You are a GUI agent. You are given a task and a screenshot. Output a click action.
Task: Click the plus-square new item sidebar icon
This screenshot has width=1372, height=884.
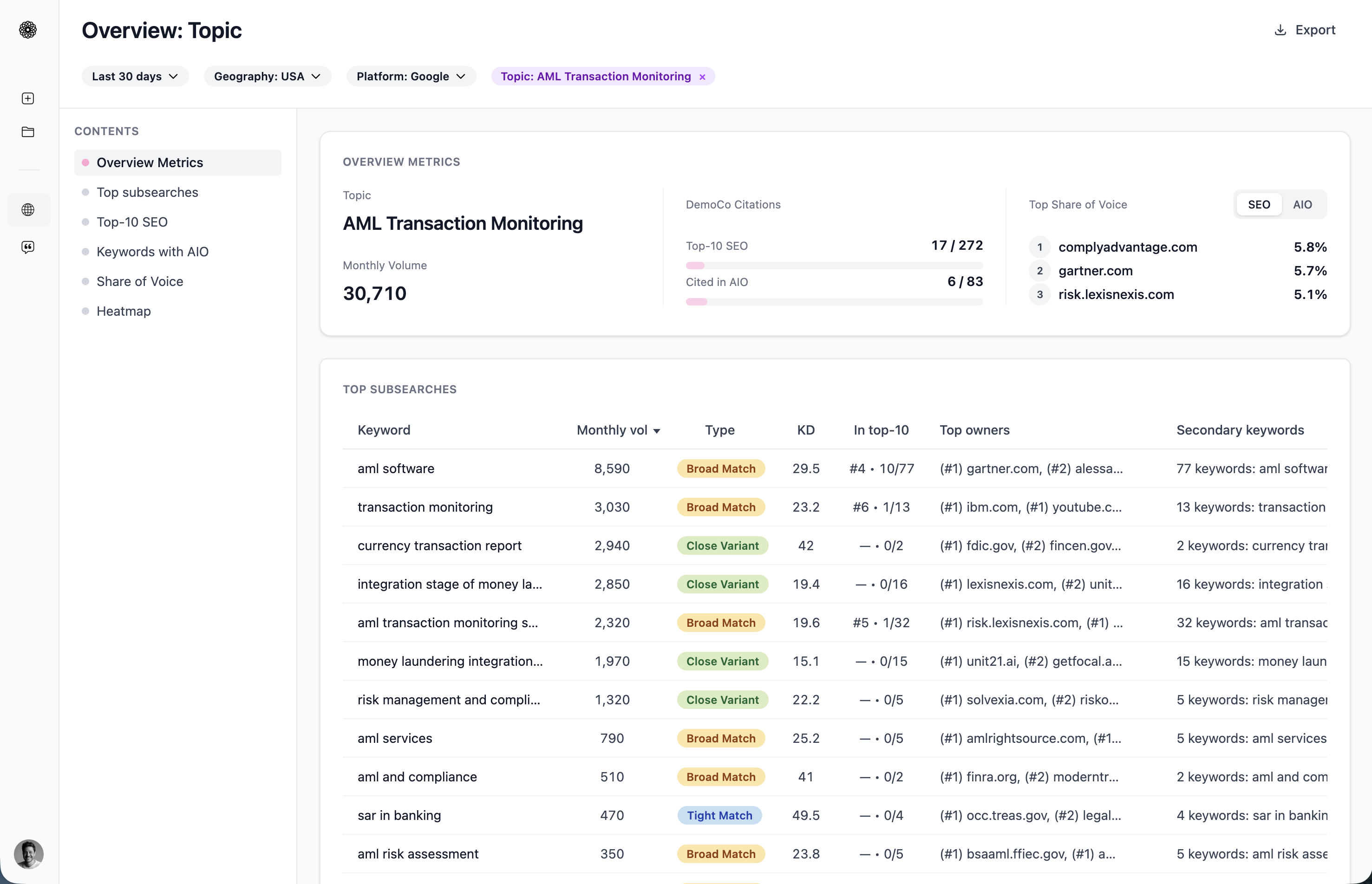27,98
